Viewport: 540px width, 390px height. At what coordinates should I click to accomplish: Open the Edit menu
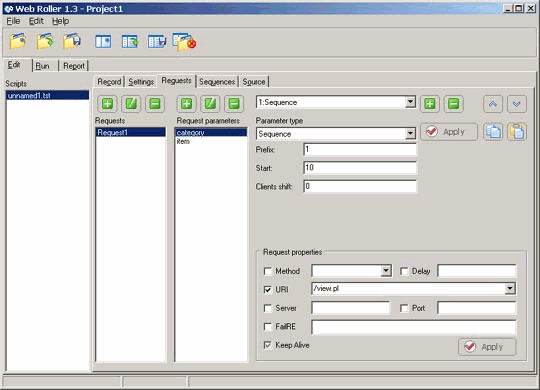coord(36,21)
